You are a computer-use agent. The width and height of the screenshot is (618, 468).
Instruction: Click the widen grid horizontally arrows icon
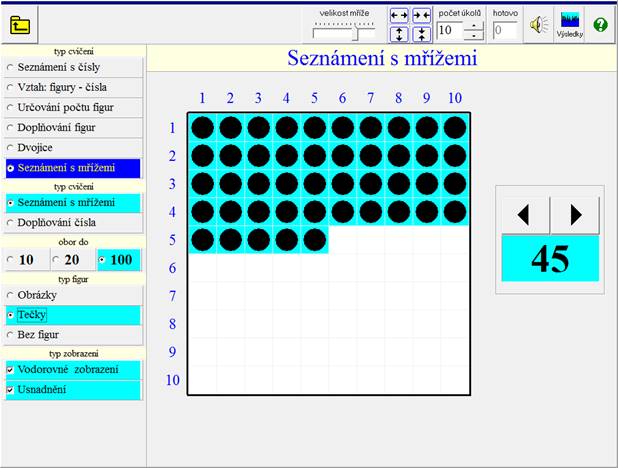coord(399,16)
